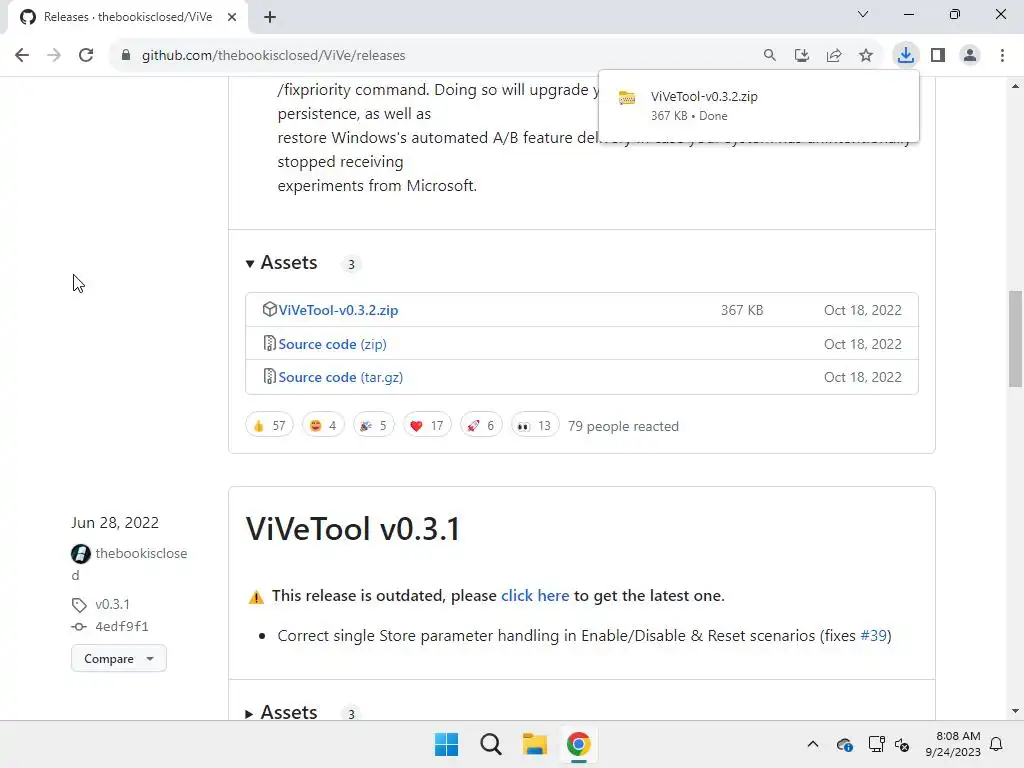Share this page via the share icon
The height and width of the screenshot is (768, 1024).
[834, 56]
